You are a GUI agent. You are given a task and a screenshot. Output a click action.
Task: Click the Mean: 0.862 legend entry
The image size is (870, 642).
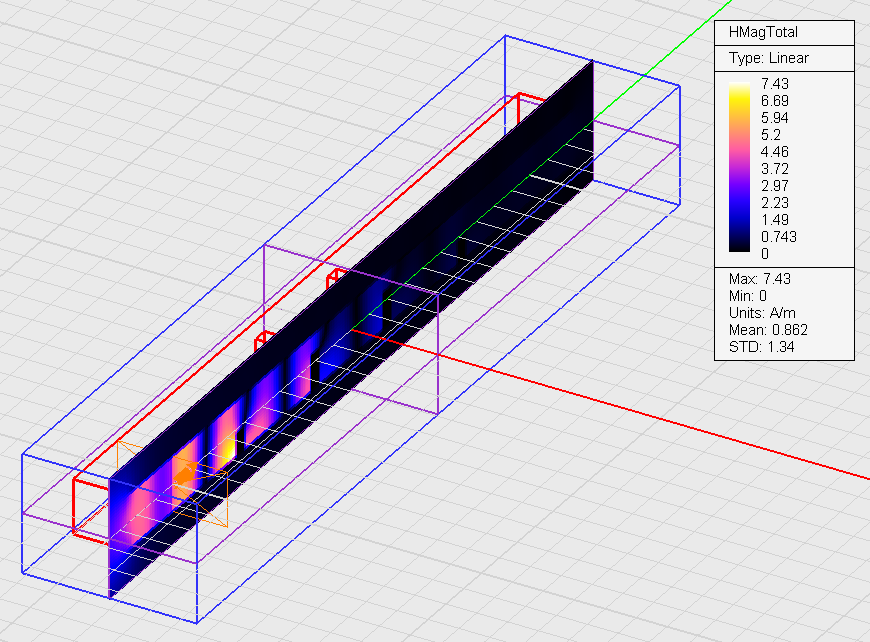tap(769, 330)
